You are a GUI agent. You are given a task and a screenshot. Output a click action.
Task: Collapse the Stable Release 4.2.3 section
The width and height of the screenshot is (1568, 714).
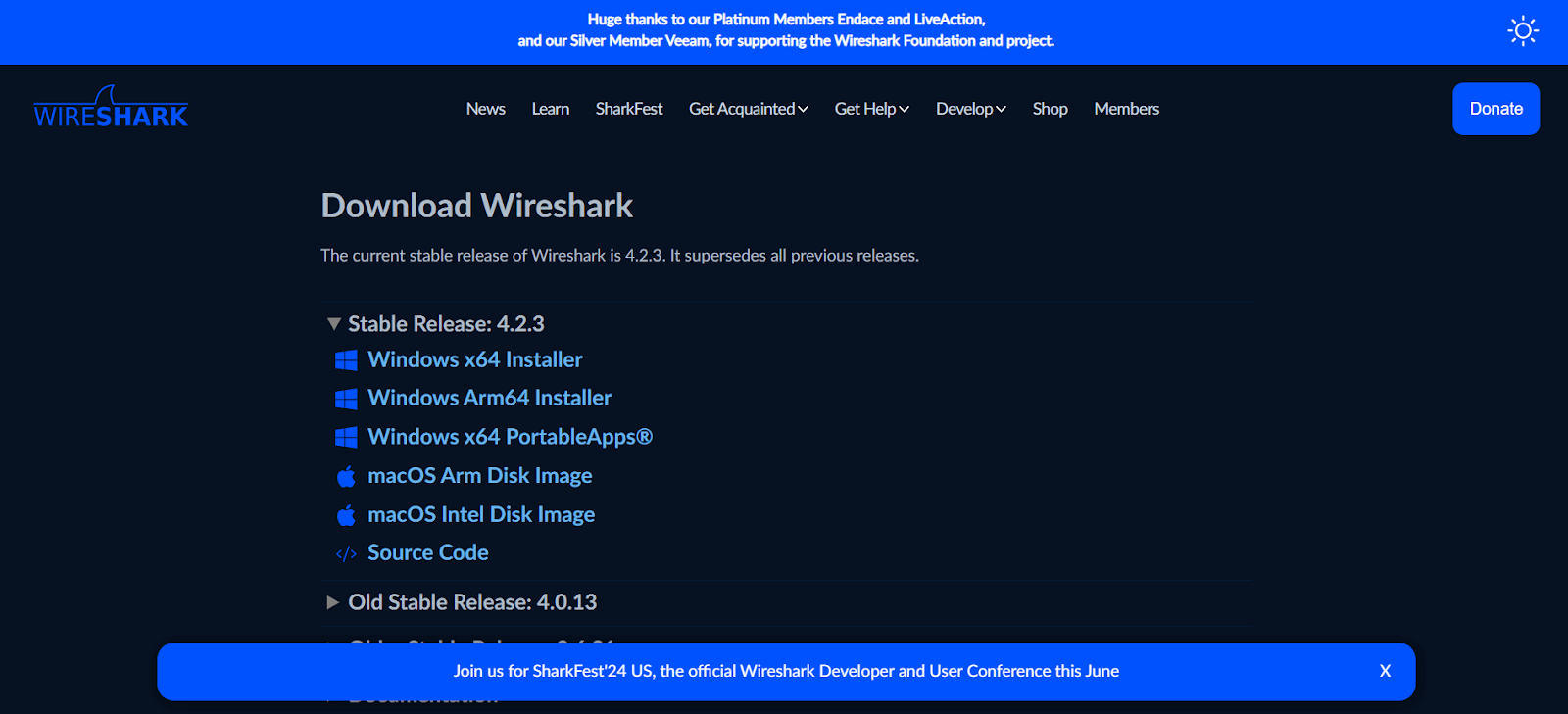[x=435, y=323]
